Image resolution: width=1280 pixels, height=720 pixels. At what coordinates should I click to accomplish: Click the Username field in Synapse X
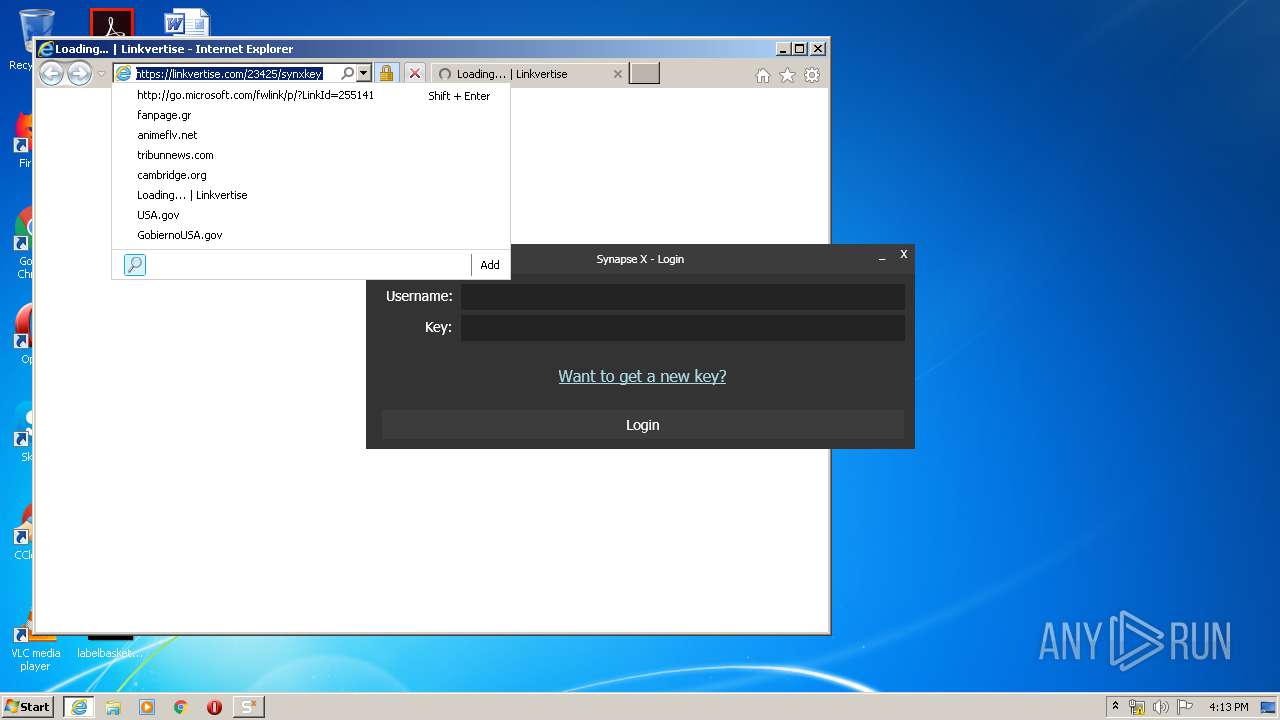(683, 296)
